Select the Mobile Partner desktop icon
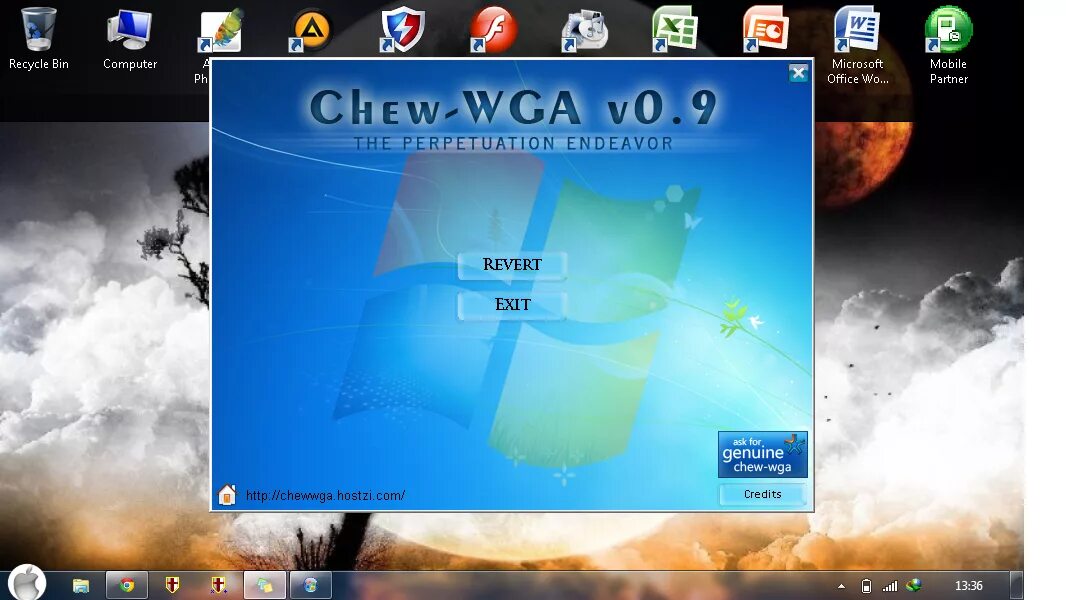The height and width of the screenshot is (600, 1066). click(x=948, y=45)
